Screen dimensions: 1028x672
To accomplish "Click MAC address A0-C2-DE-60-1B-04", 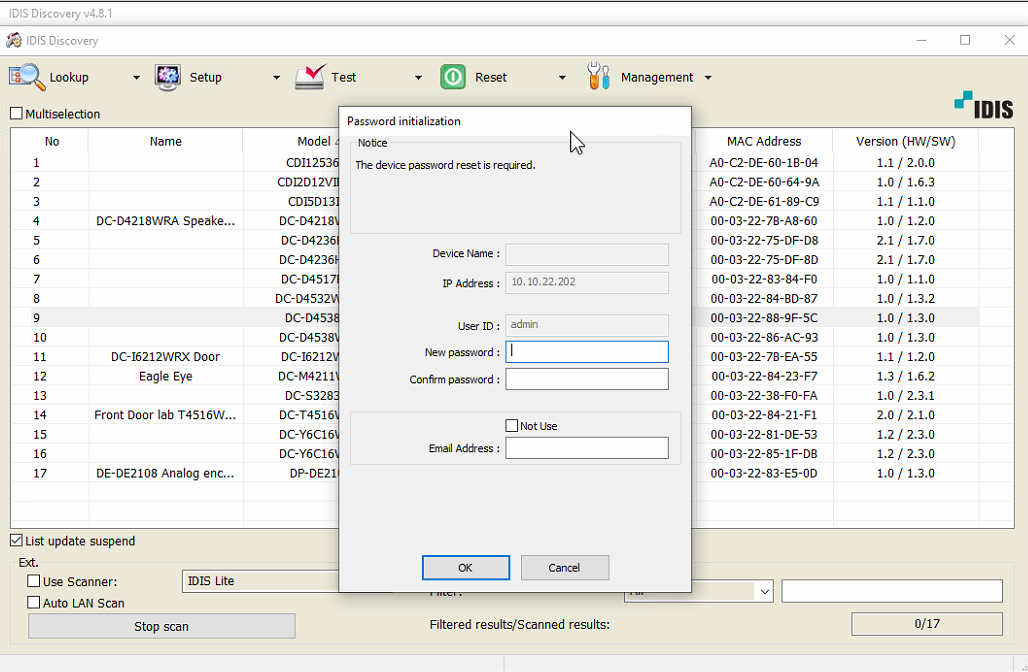I will (x=764, y=163).
